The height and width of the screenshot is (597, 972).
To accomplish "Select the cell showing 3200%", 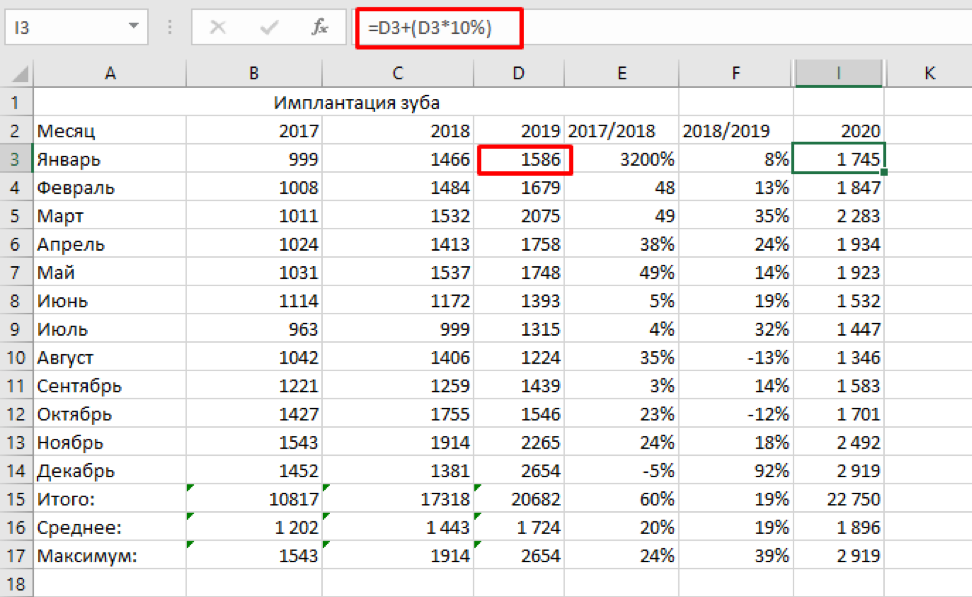I will 622,159.
